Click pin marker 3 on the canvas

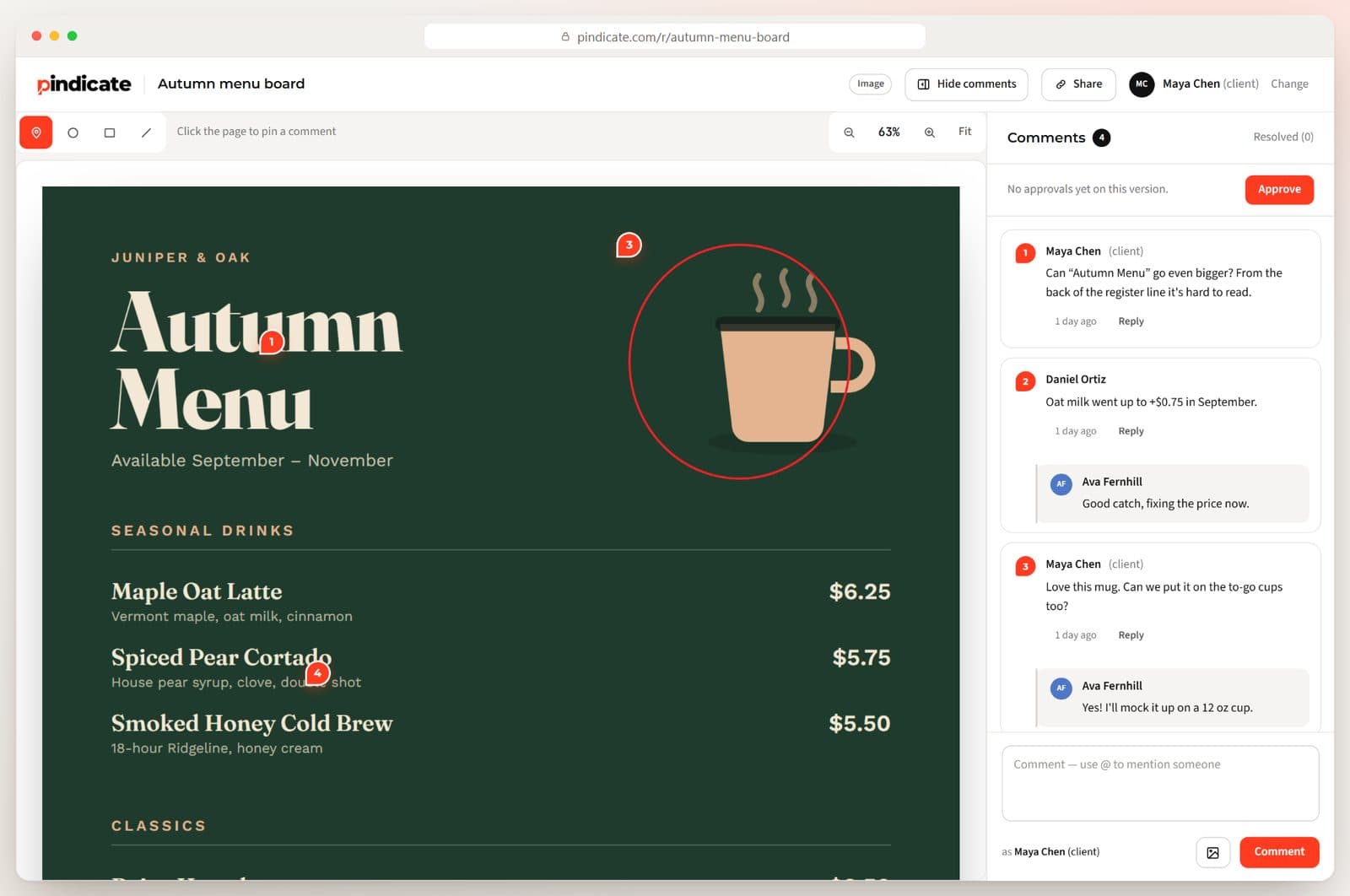(x=629, y=246)
